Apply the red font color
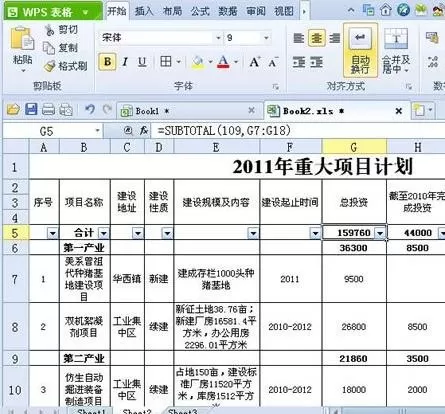This screenshot has width=445, height=414. 223,62
